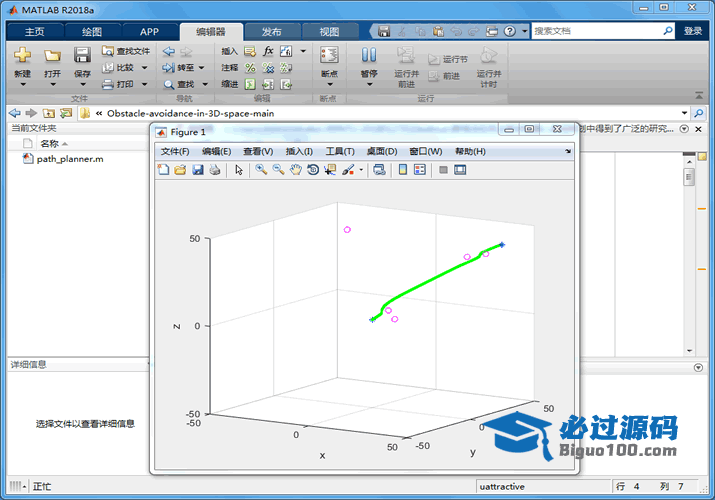
Task: Toggle the Edit Plot arrow tool
Action: (x=239, y=170)
